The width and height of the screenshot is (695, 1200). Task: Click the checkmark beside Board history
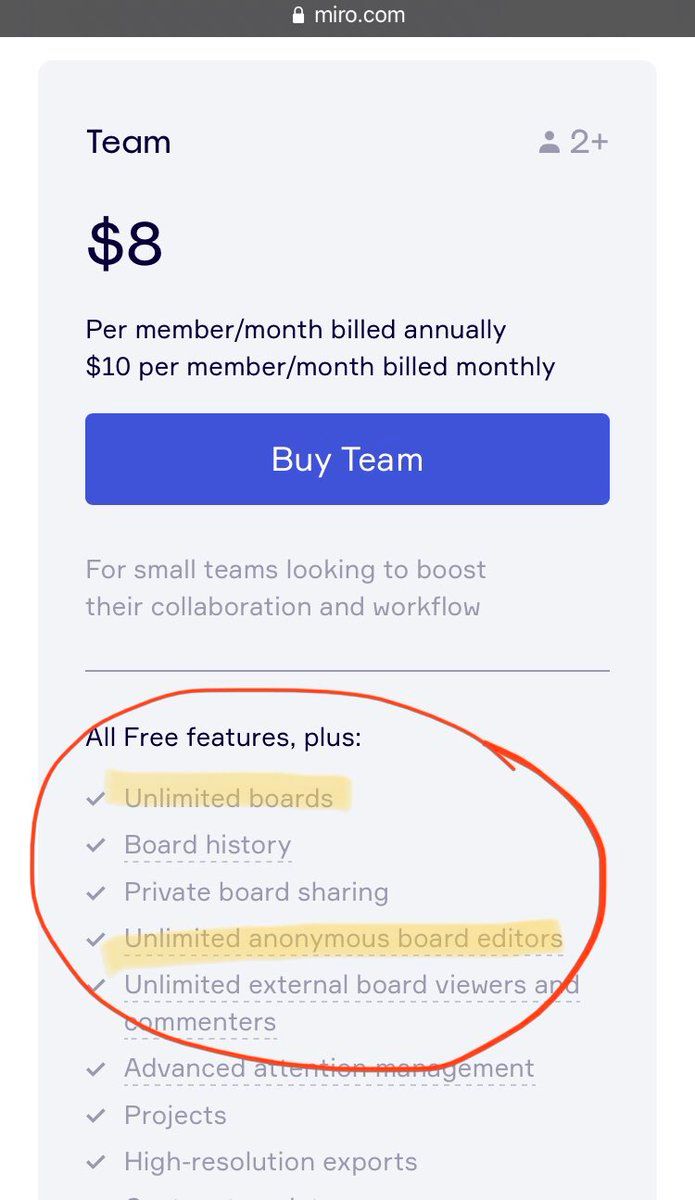tap(96, 845)
